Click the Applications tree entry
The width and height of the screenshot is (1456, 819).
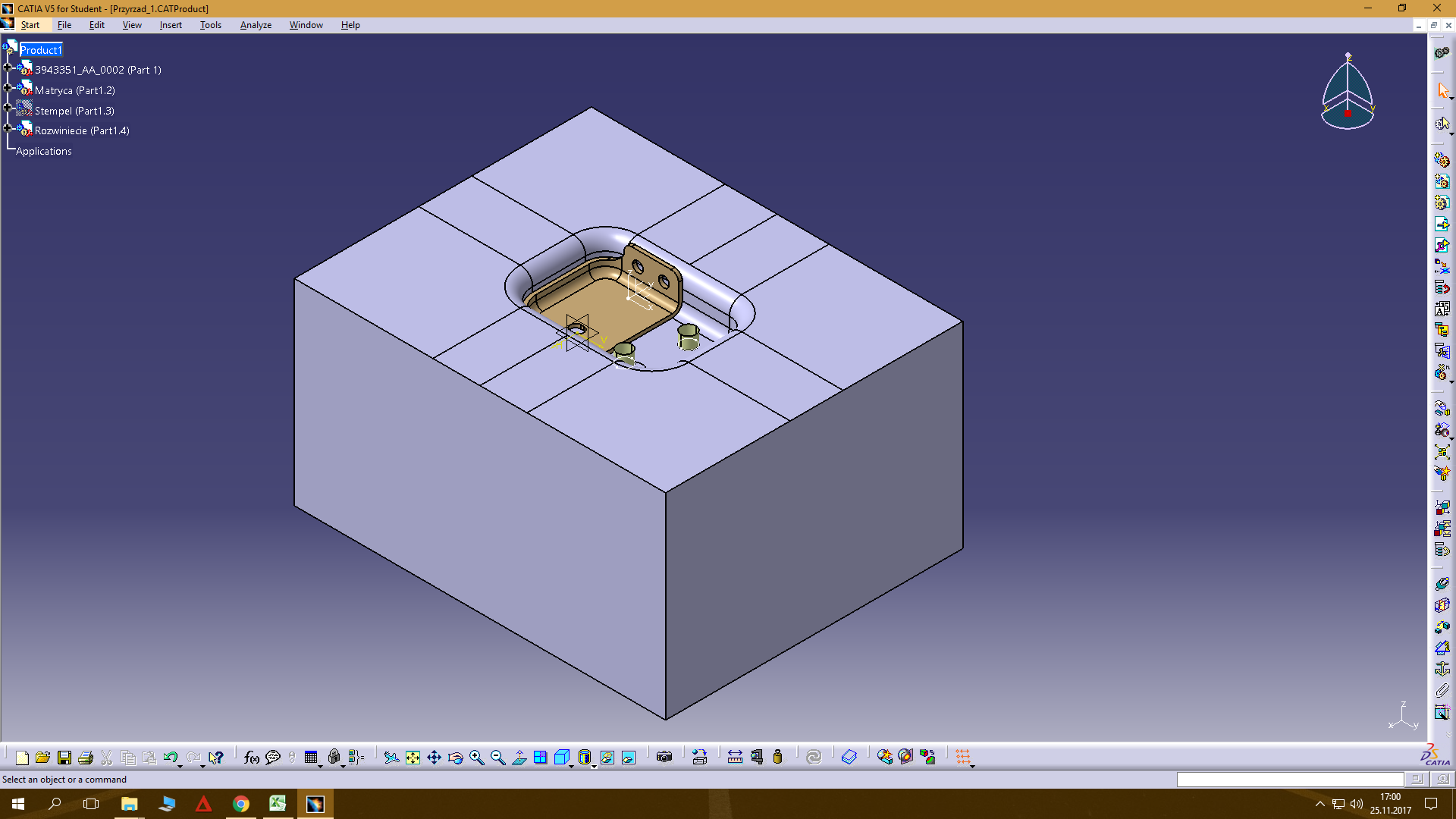[44, 151]
